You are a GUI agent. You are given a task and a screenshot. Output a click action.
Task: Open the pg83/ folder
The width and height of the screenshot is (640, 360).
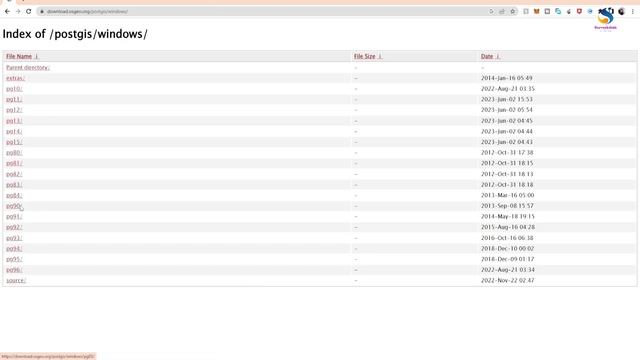coord(14,185)
